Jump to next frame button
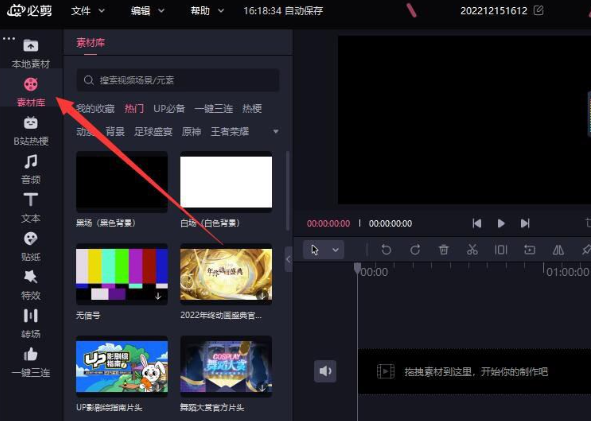This screenshot has height=421, width=591. 525,224
